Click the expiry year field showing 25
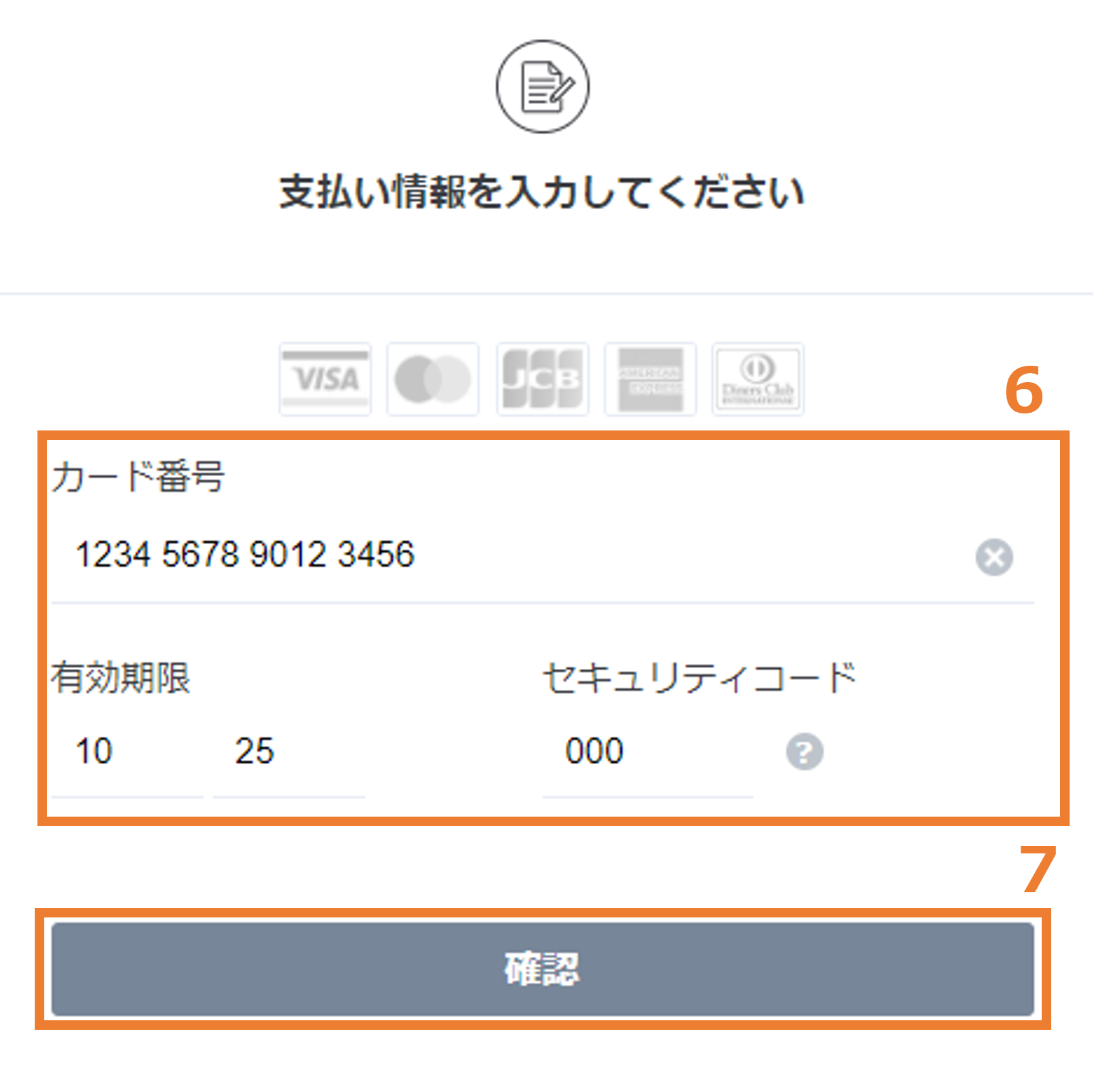This screenshot has width=1120, height=1070. [x=289, y=752]
